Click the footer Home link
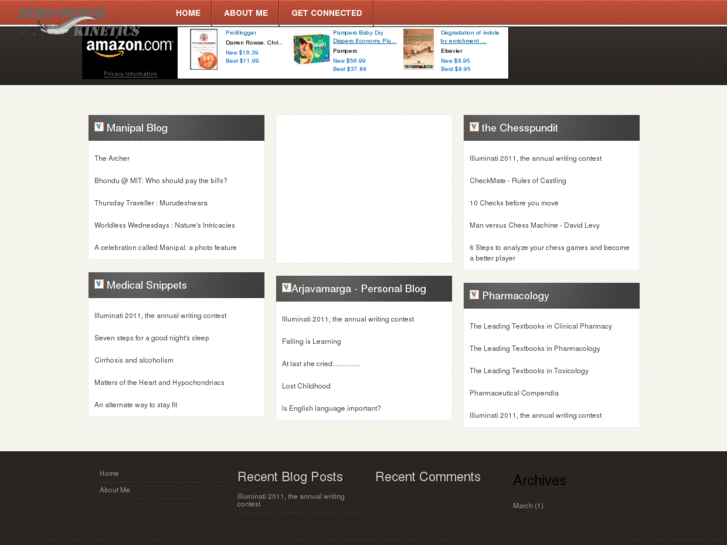This screenshot has width=727, height=545. 109,474
